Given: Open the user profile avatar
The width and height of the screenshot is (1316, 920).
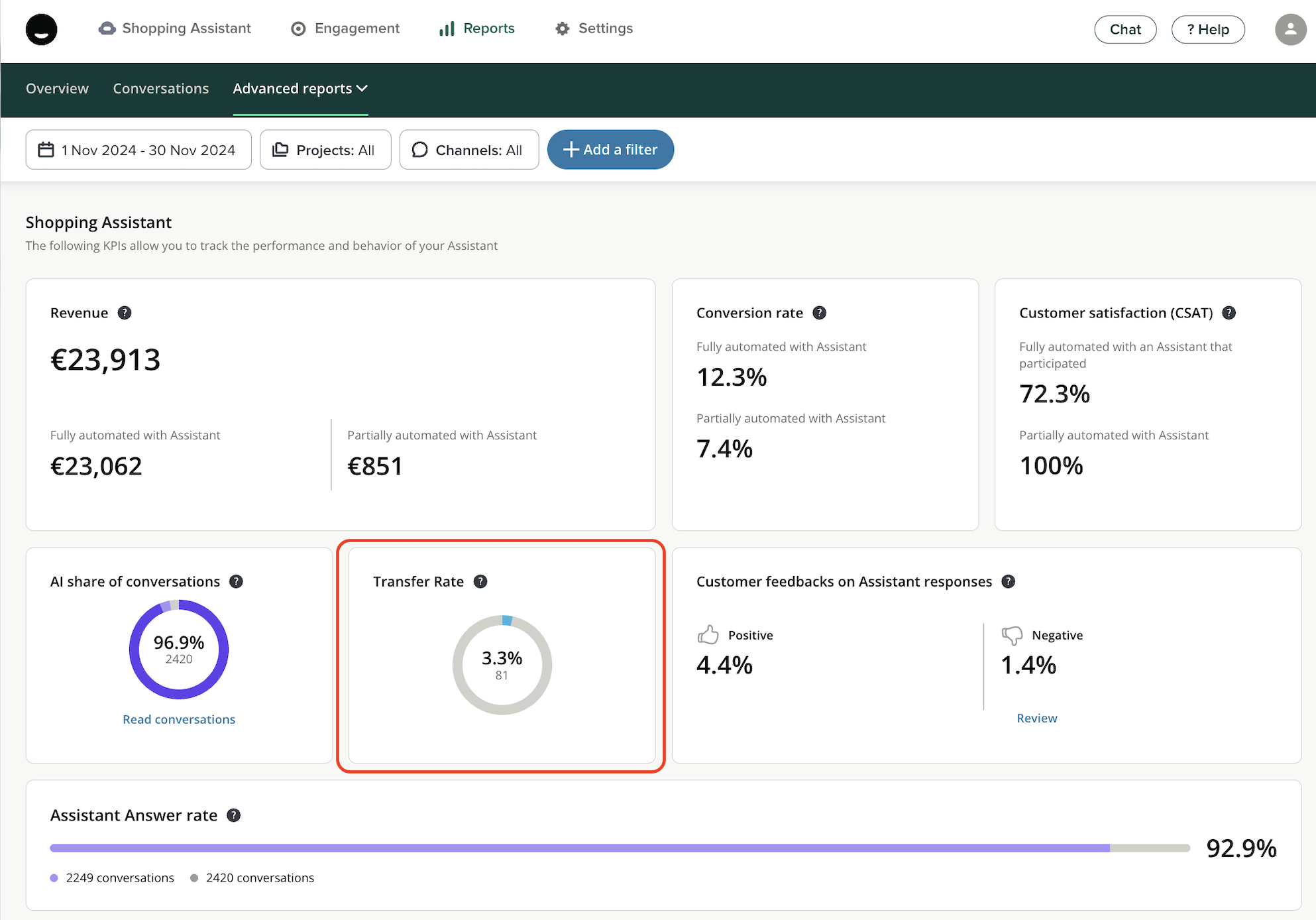Looking at the screenshot, I should [1290, 29].
